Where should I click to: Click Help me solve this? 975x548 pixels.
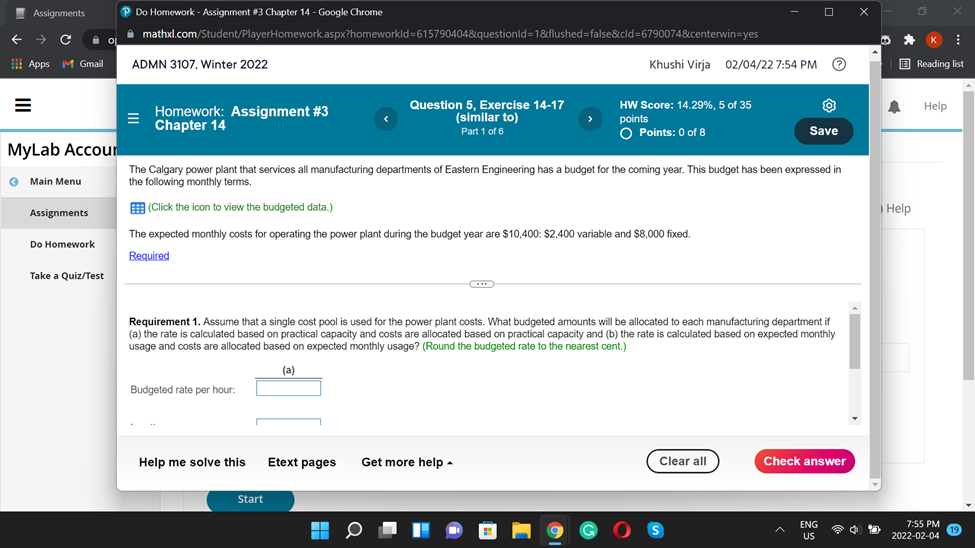(x=192, y=462)
